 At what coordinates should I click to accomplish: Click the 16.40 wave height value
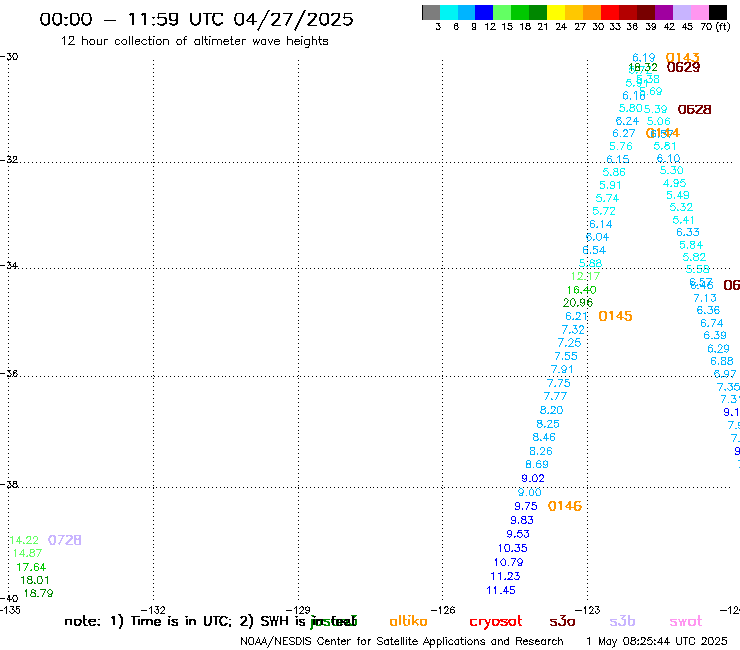581,290
